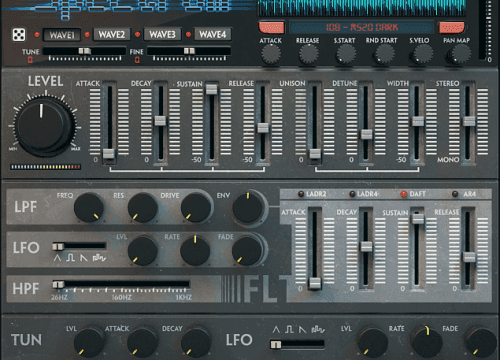Click the amp envelope DECAY fader
The width and height of the screenshot is (500, 360).
pyautogui.click(x=160, y=121)
